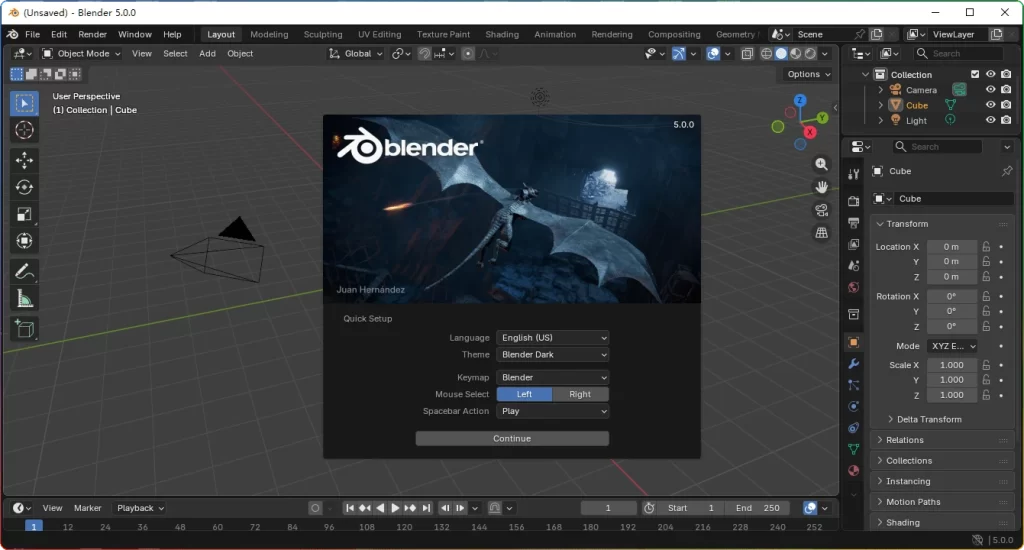Switch to the Sculpting workspace tab
This screenshot has width=1024, height=550.
pos(323,34)
